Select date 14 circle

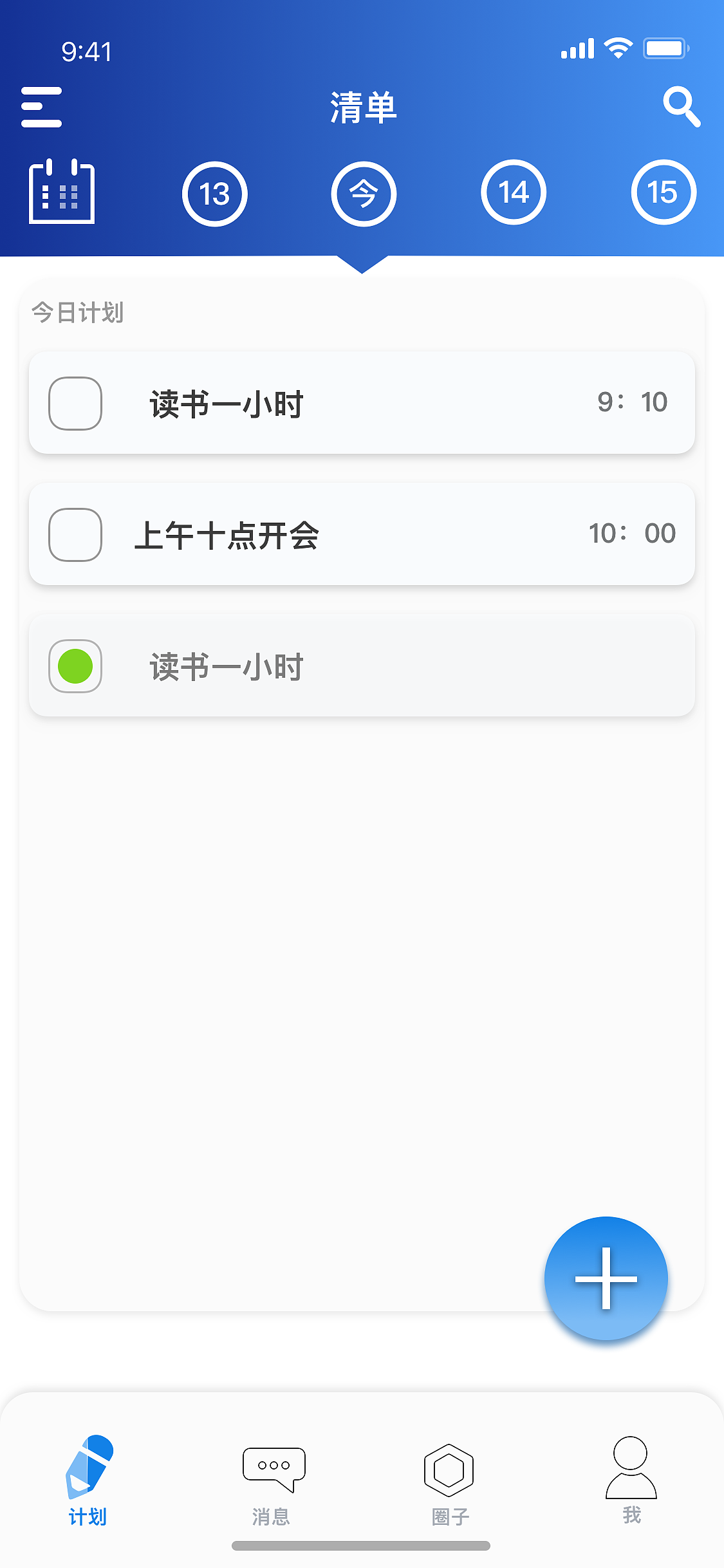[x=514, y=192]
